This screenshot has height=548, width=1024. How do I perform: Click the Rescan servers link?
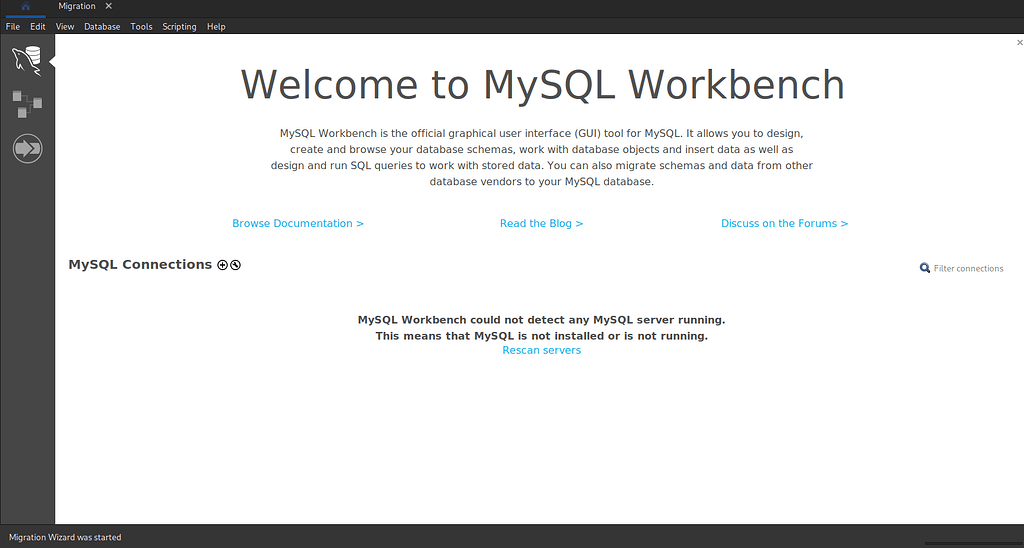tap(541, 351)
